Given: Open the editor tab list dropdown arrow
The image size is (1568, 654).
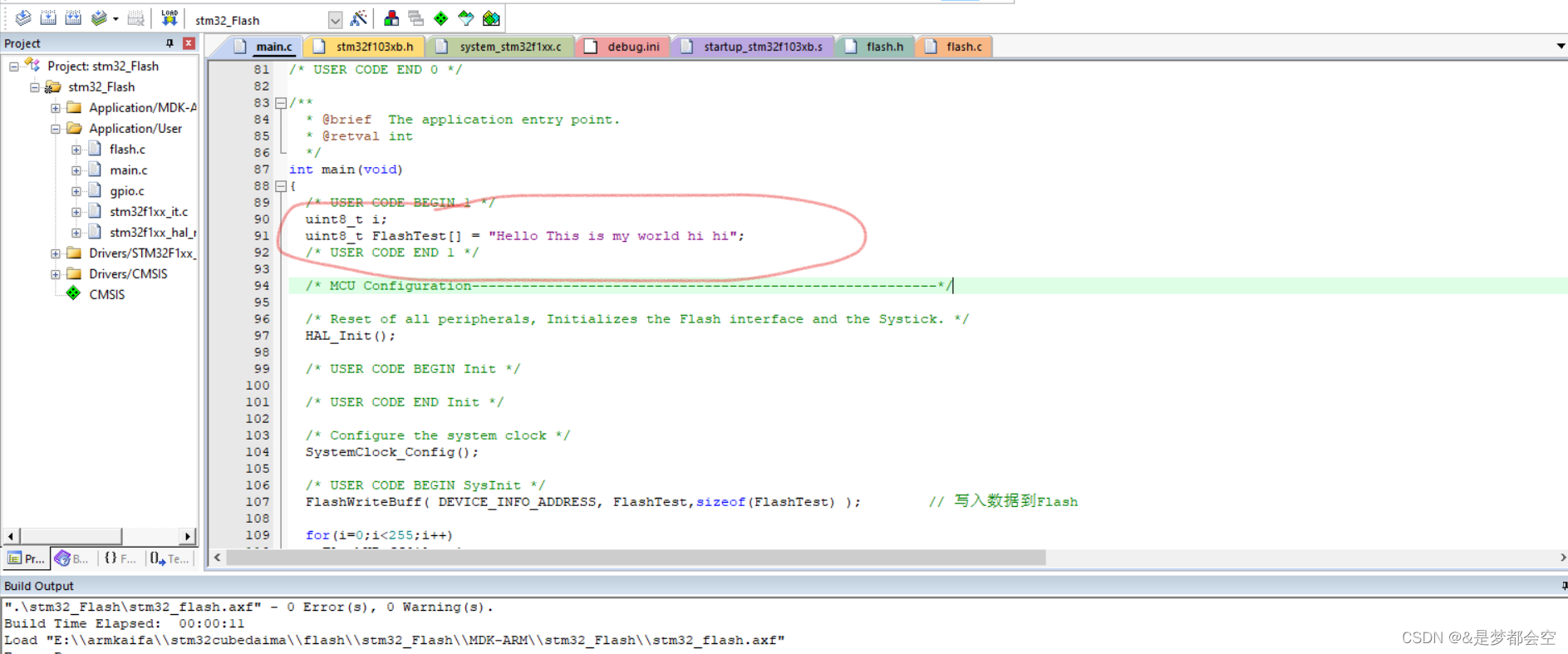Looking at the screenshot, I should (1561, 47).
